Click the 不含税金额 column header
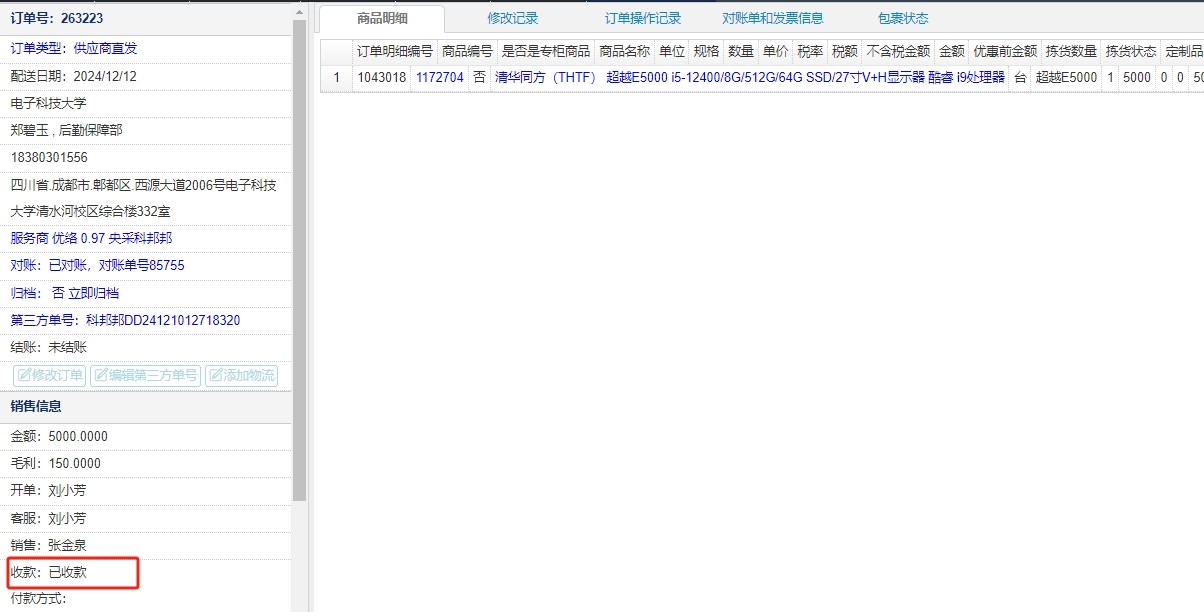Screen dimensions: 1204x612 pos(898,51)
